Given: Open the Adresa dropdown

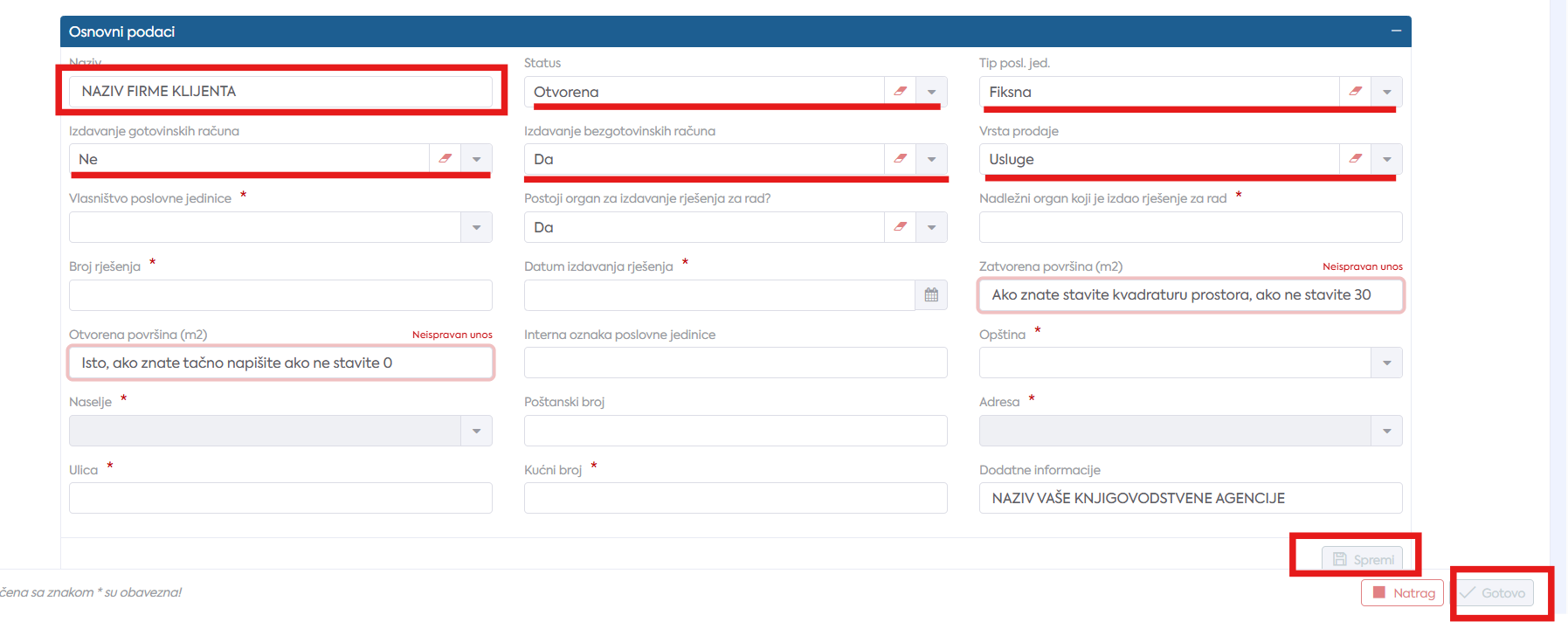Looking at the screenshot, I should coord(1387,431).
